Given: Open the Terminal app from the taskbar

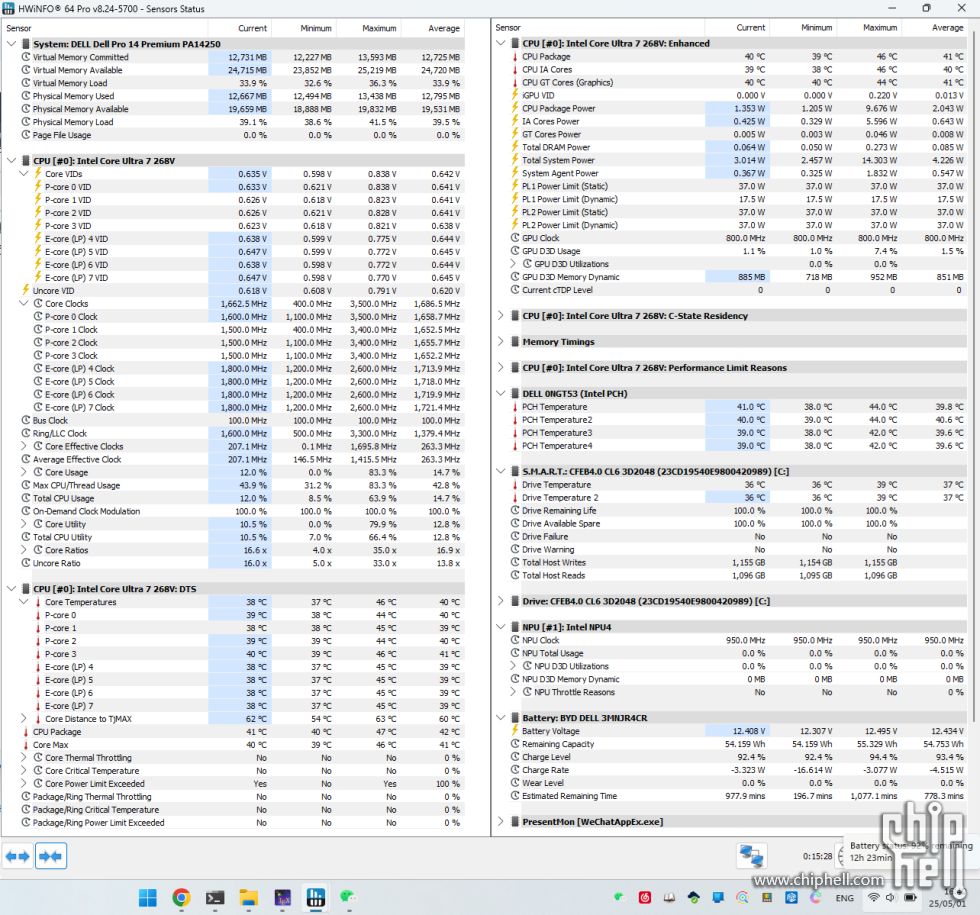Looking at the screenshot, I should pos(215,898).
